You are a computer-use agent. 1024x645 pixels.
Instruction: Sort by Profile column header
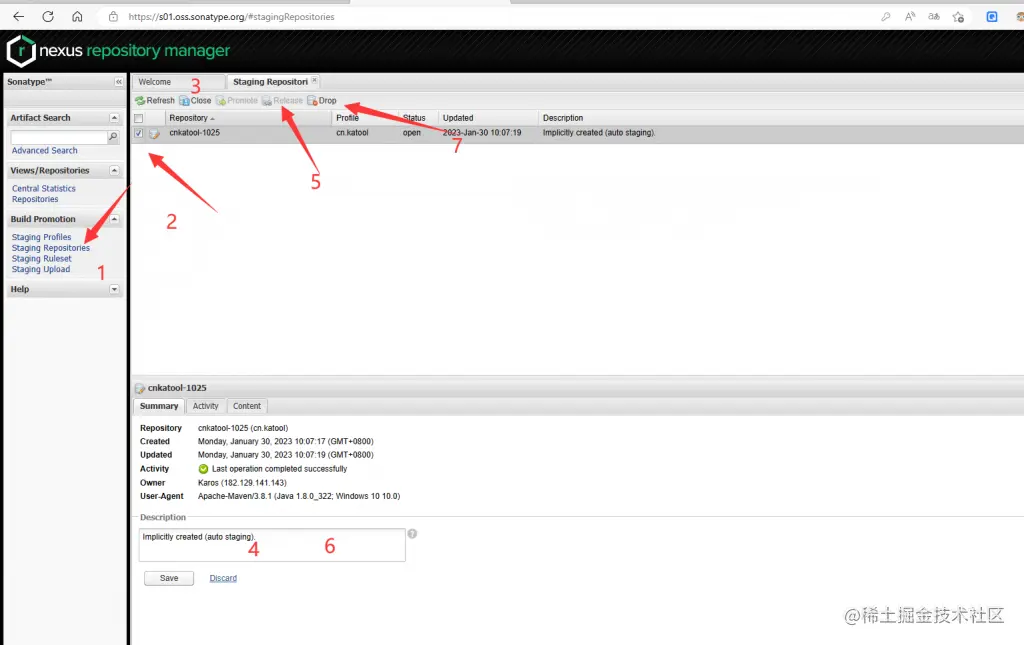point(365,118)
